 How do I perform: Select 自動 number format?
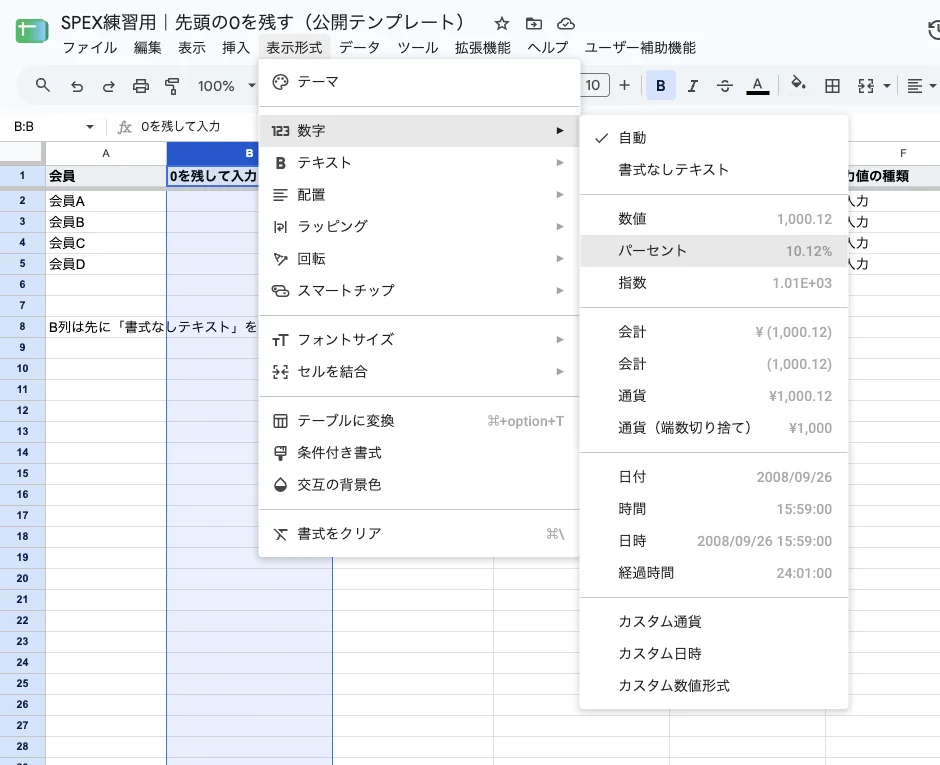(714, 138)
